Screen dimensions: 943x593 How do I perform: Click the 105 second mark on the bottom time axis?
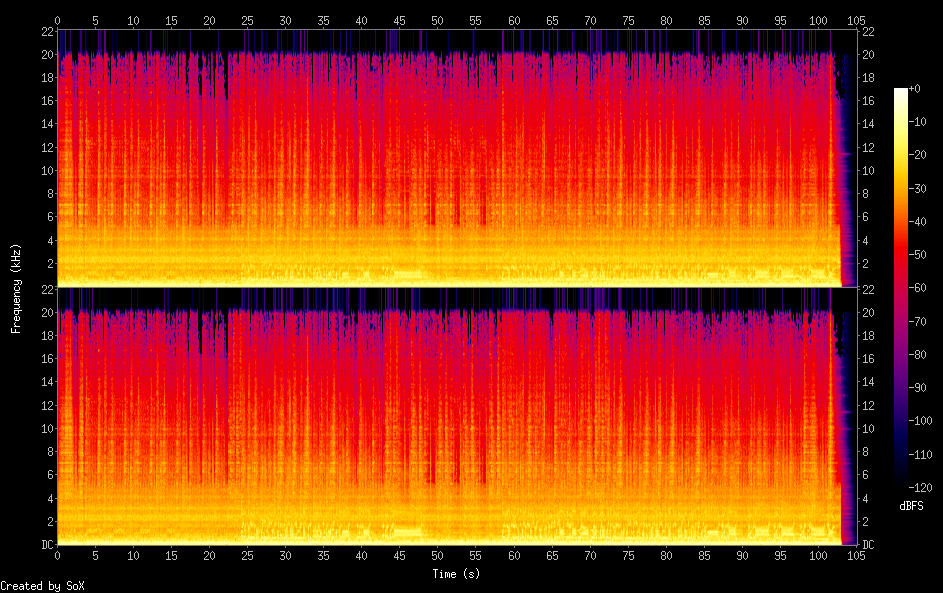pos(856,556)
